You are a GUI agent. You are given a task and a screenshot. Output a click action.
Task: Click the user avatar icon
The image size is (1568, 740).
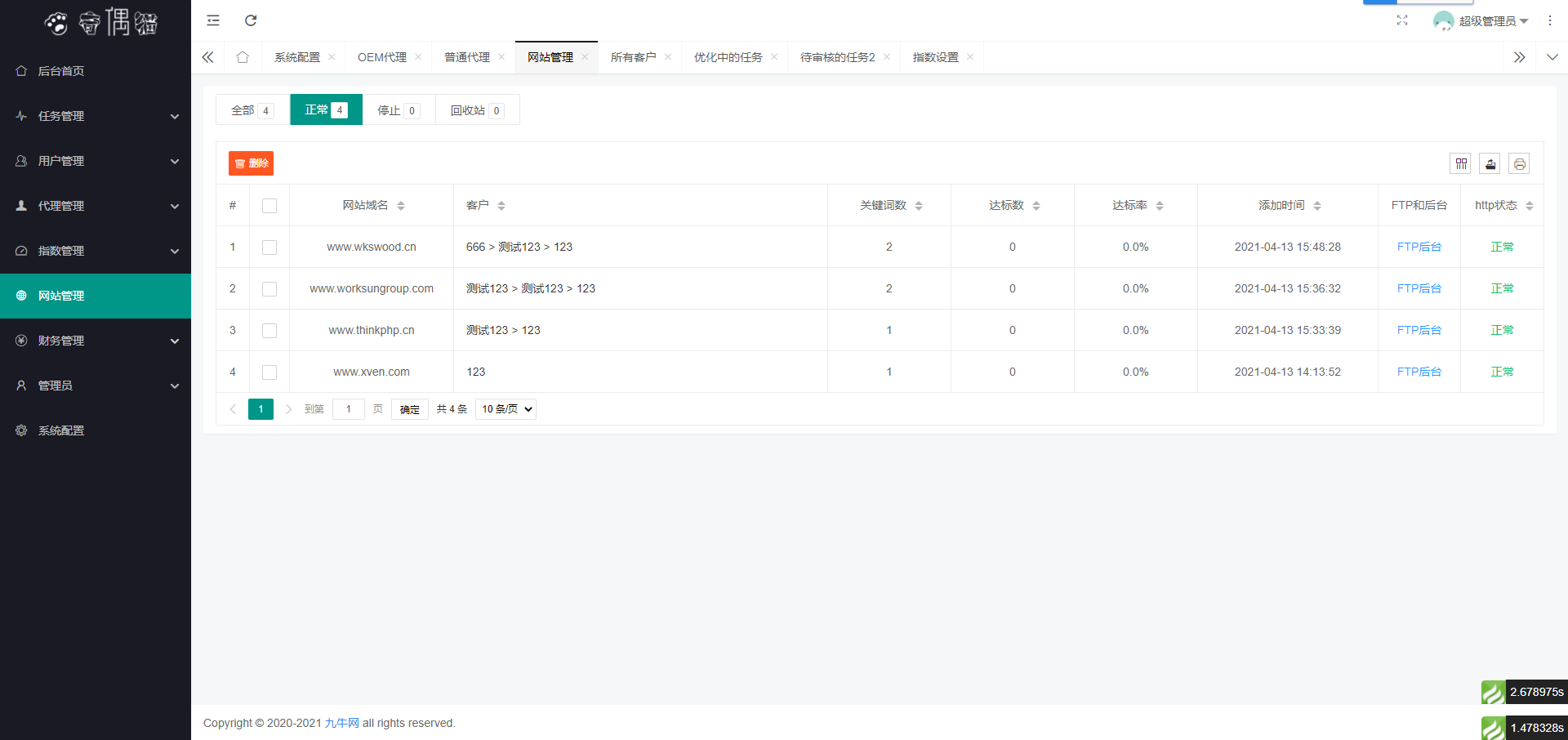coord(1443,20)
